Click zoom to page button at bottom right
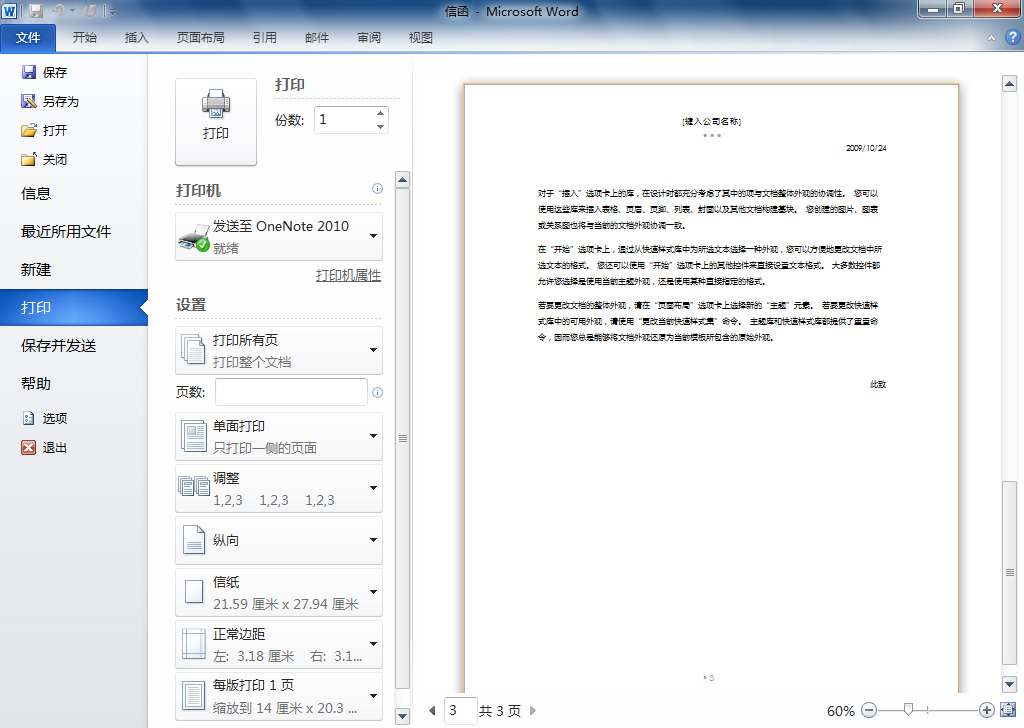This screenshot has width=1024, height=728. pyautogui.click(x=1006, y=710)
